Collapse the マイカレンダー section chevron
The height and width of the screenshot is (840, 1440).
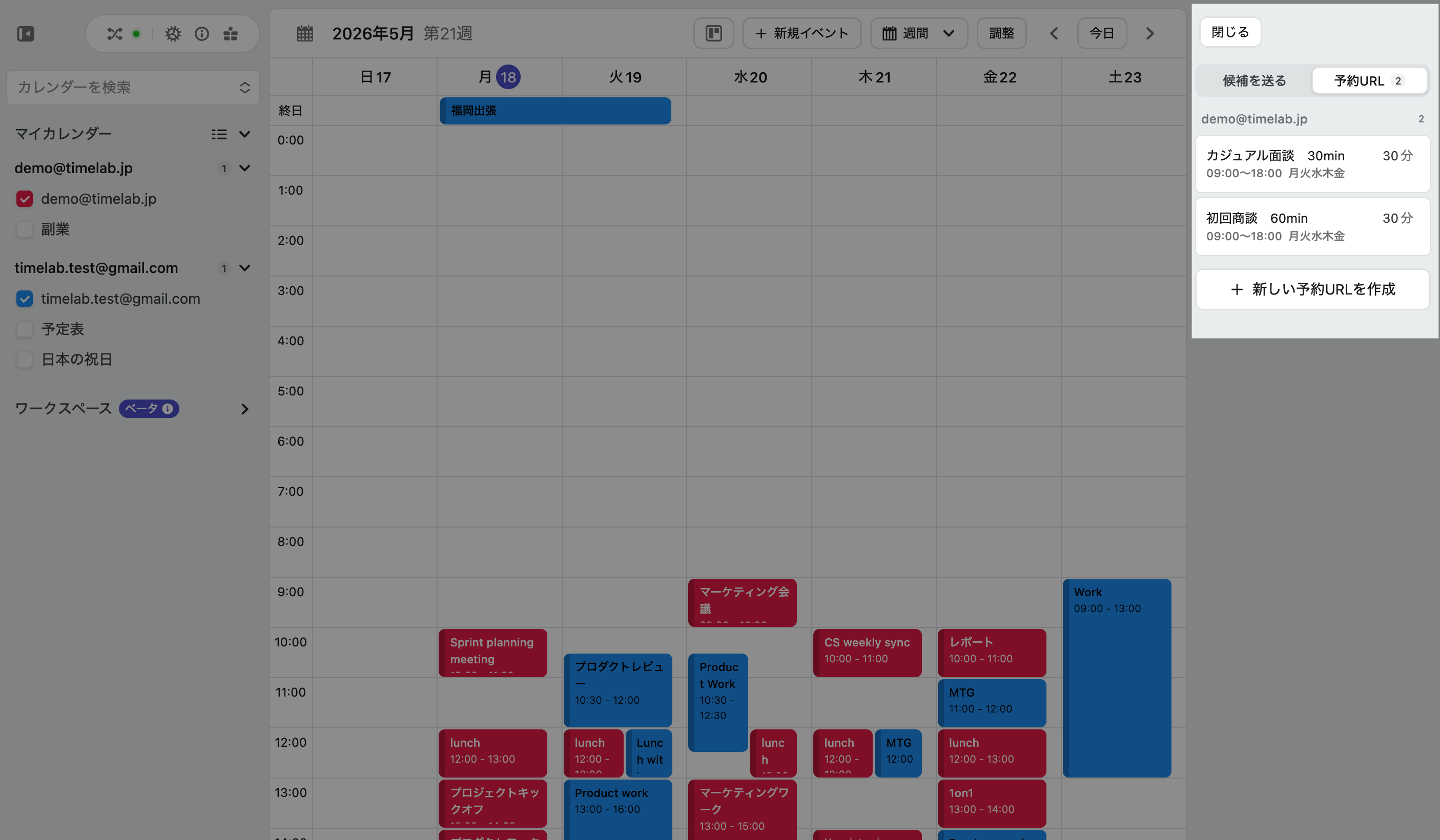click(x=245, y=134)
